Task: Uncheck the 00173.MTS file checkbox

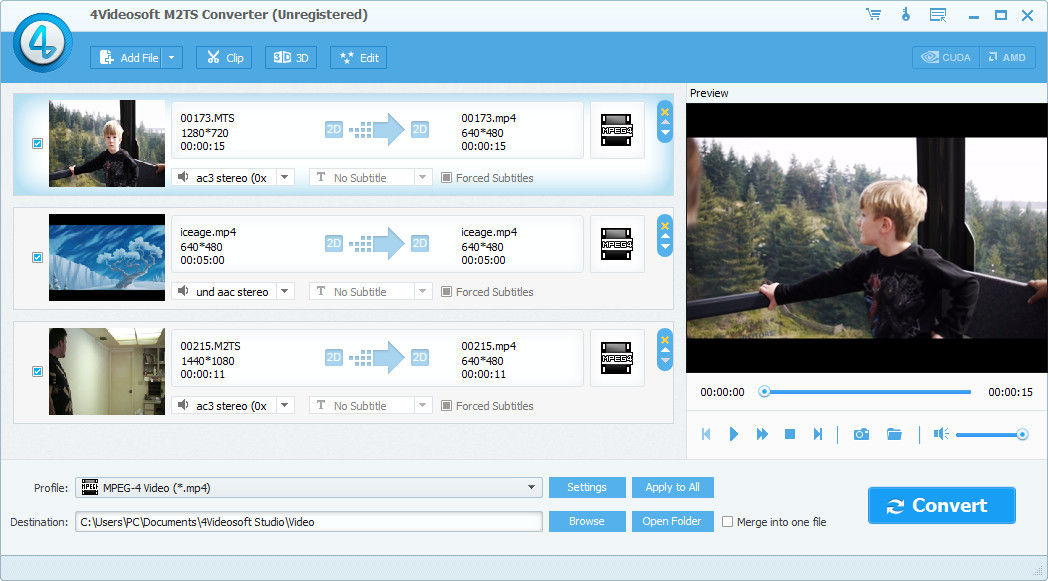Action: coord(37,144)
